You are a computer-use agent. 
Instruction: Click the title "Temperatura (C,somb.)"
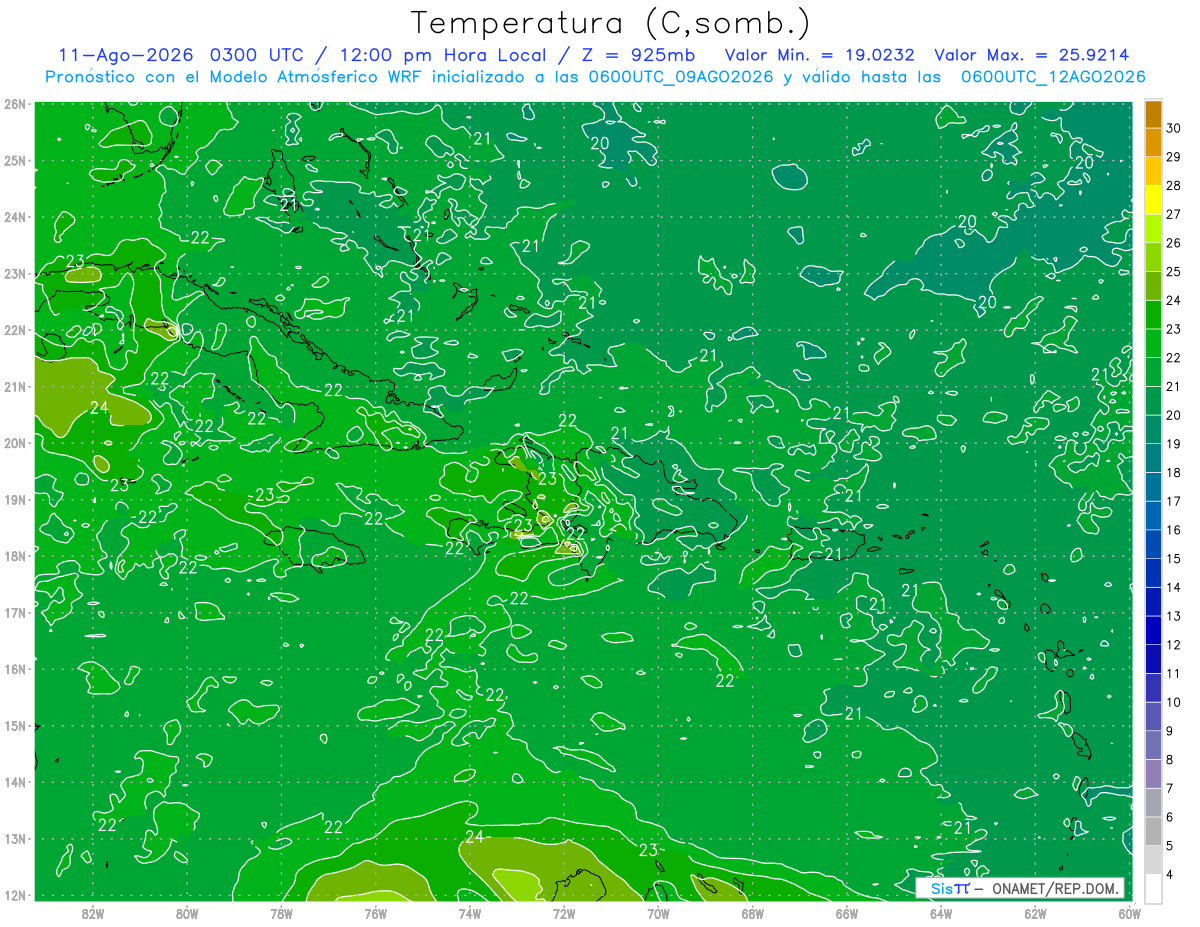coord(610,24)
